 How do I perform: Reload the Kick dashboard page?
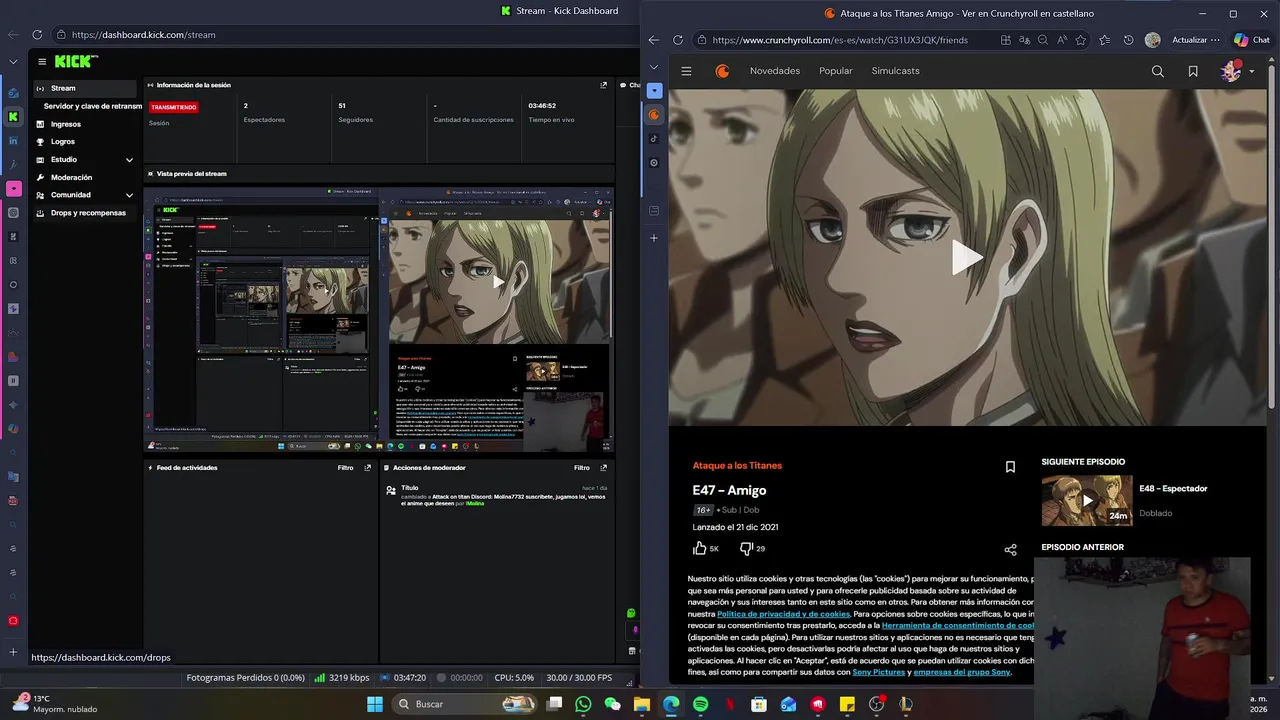coord(36,35)
